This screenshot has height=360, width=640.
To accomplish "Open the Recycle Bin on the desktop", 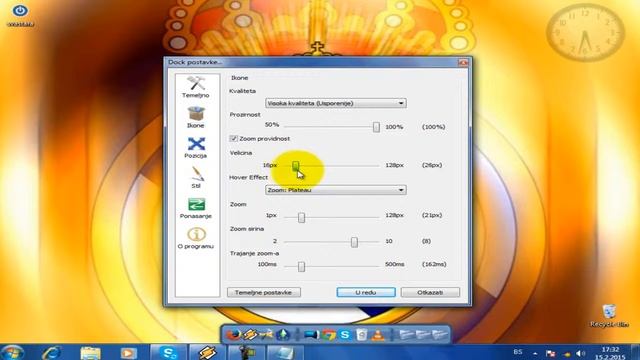I will pyautogui.click(x=609, y=316).
